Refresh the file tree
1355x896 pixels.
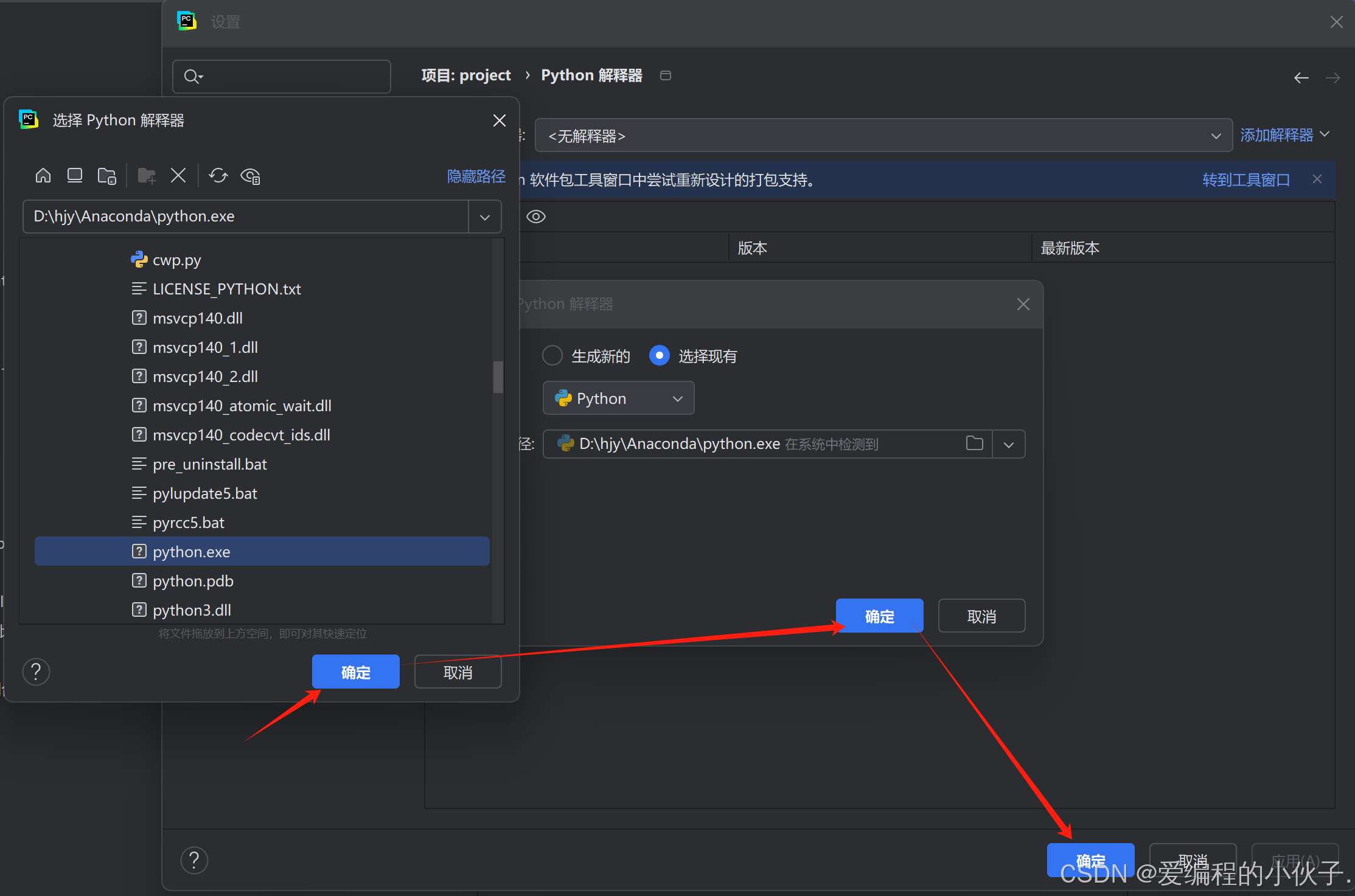coord(218,176)
